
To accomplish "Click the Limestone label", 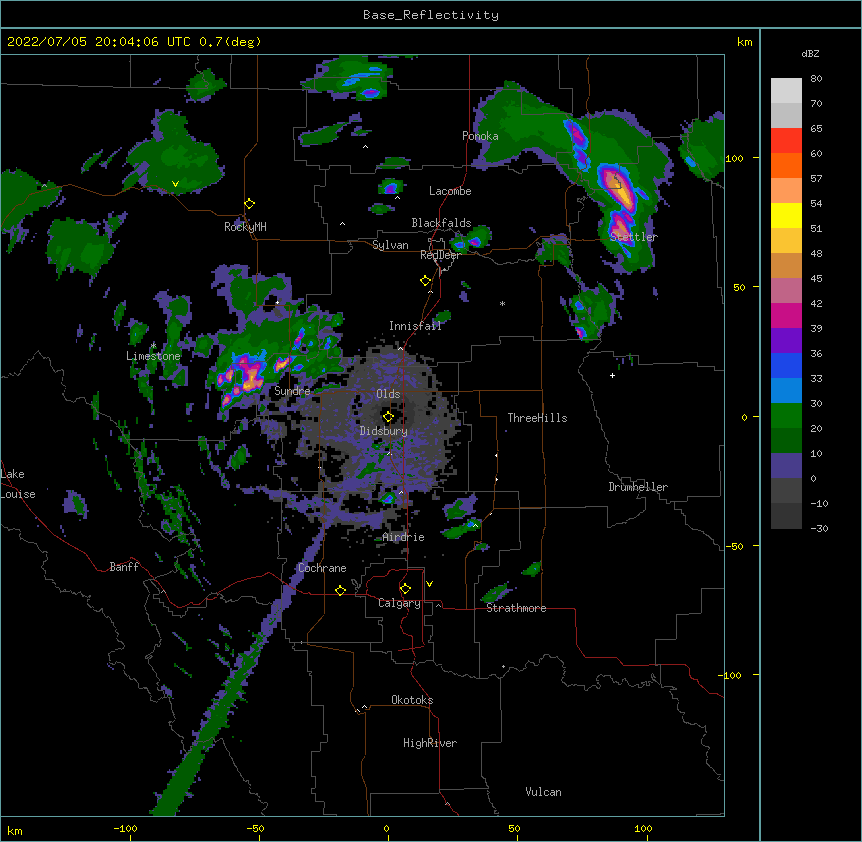I will click(153, 356).
